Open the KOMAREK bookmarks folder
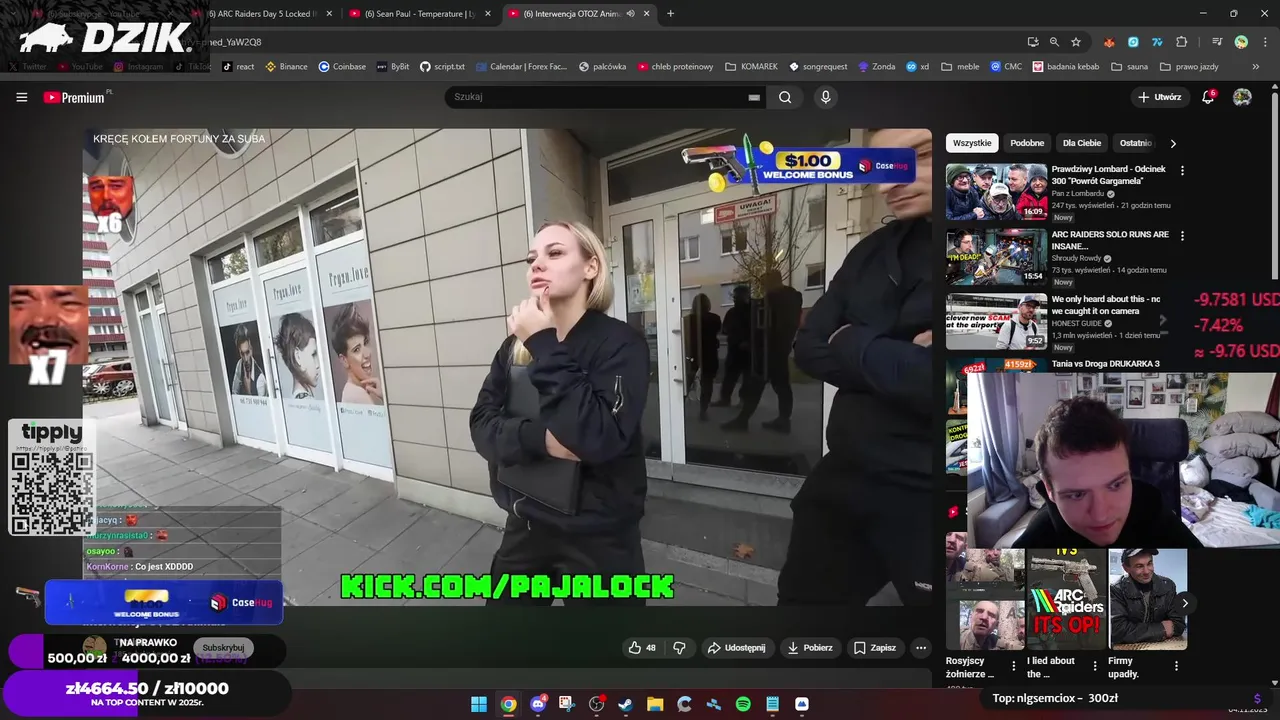The image size is (1280, 720). pos(752,67)
